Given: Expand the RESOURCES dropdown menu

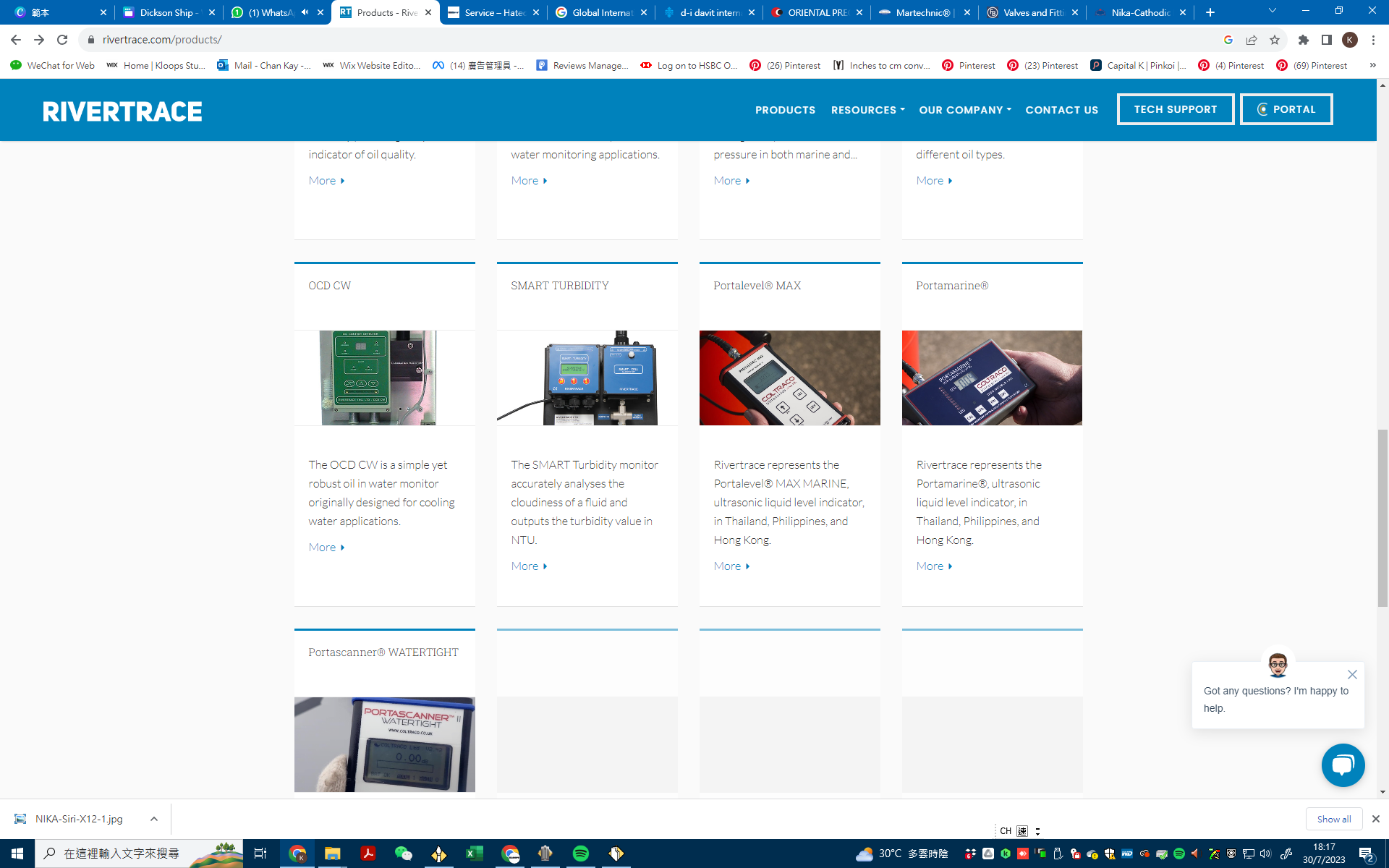Looking at the screenshot, I should (x=867, y=110).
